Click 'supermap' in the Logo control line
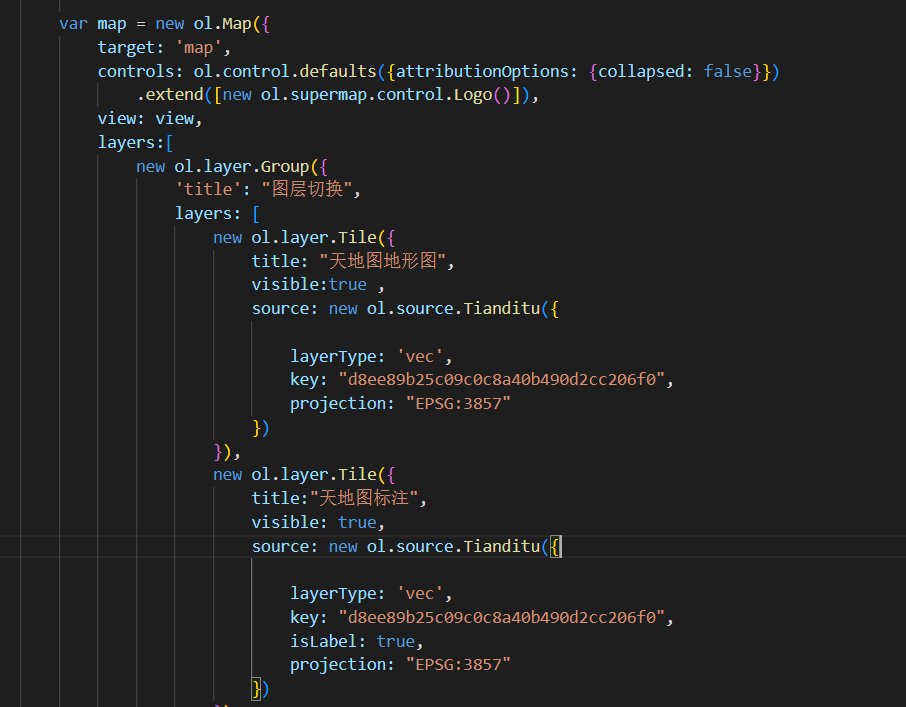Screen dimensions: 906x707 tap(328, 94)
